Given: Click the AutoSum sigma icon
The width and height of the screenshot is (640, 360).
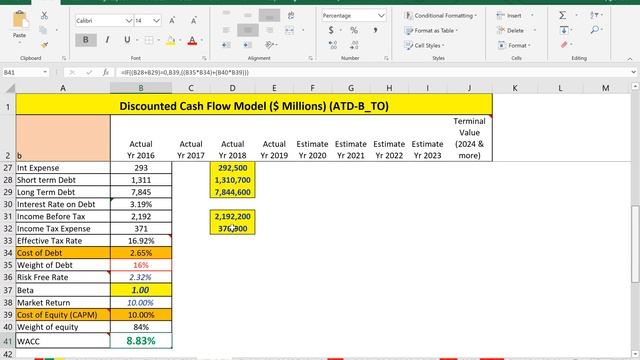Looking at the screenshot, I should click(562, 16).
